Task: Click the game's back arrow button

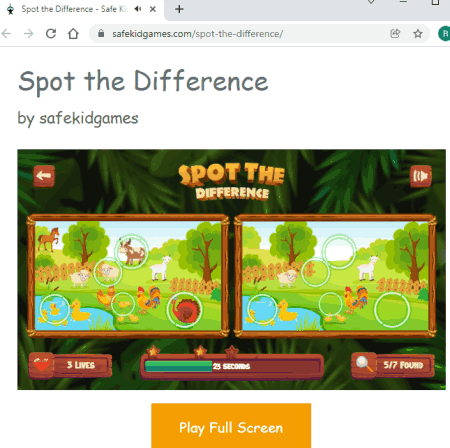Action: click(44, 176)
